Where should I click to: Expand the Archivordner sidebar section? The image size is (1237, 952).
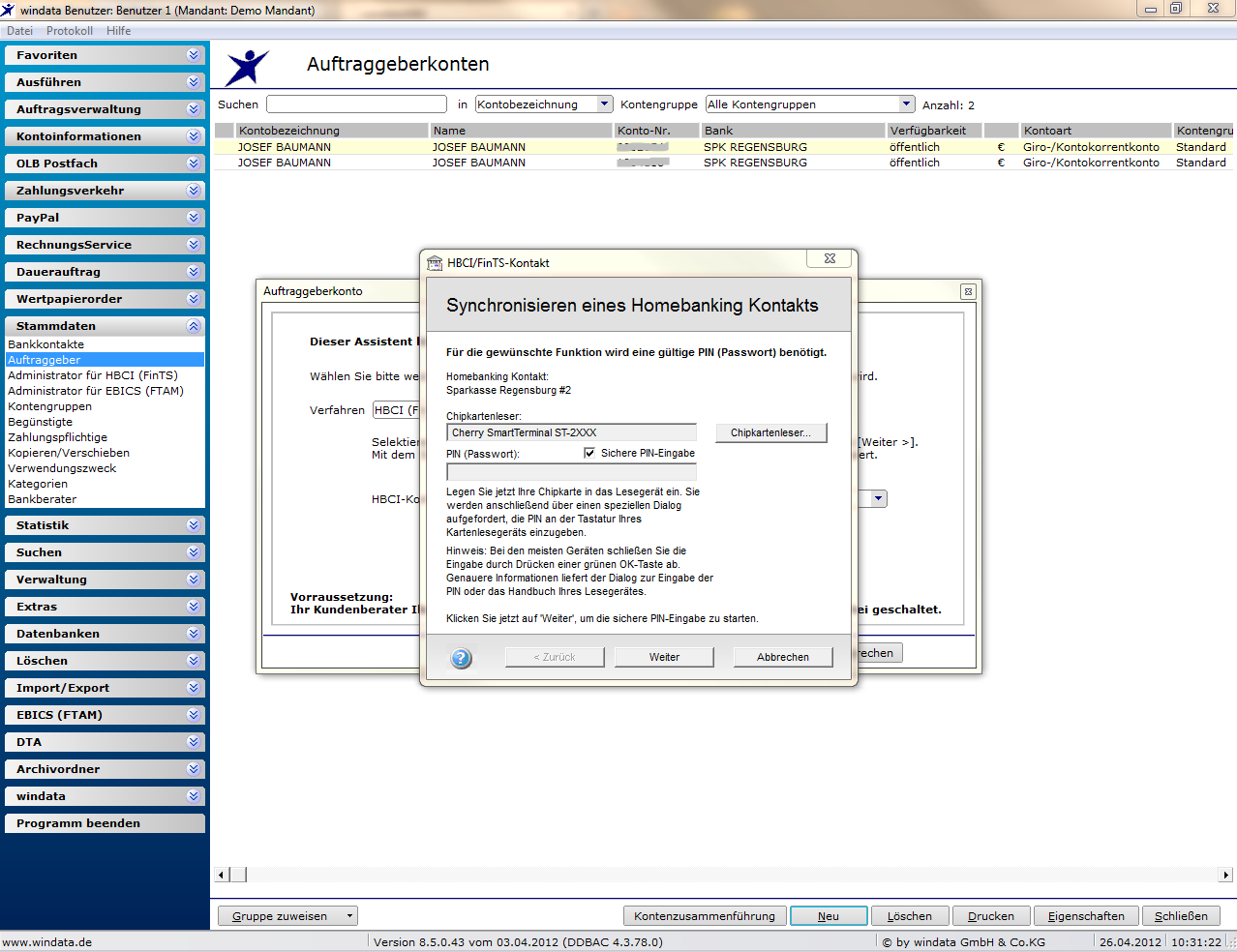(x=106, y=769)
